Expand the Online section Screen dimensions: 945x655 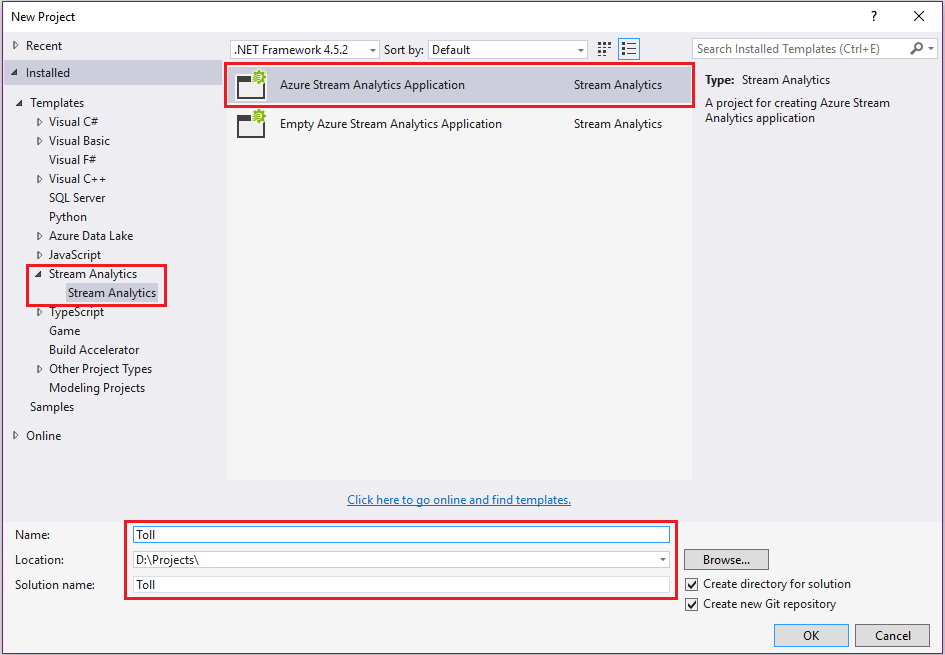(15, 436)
